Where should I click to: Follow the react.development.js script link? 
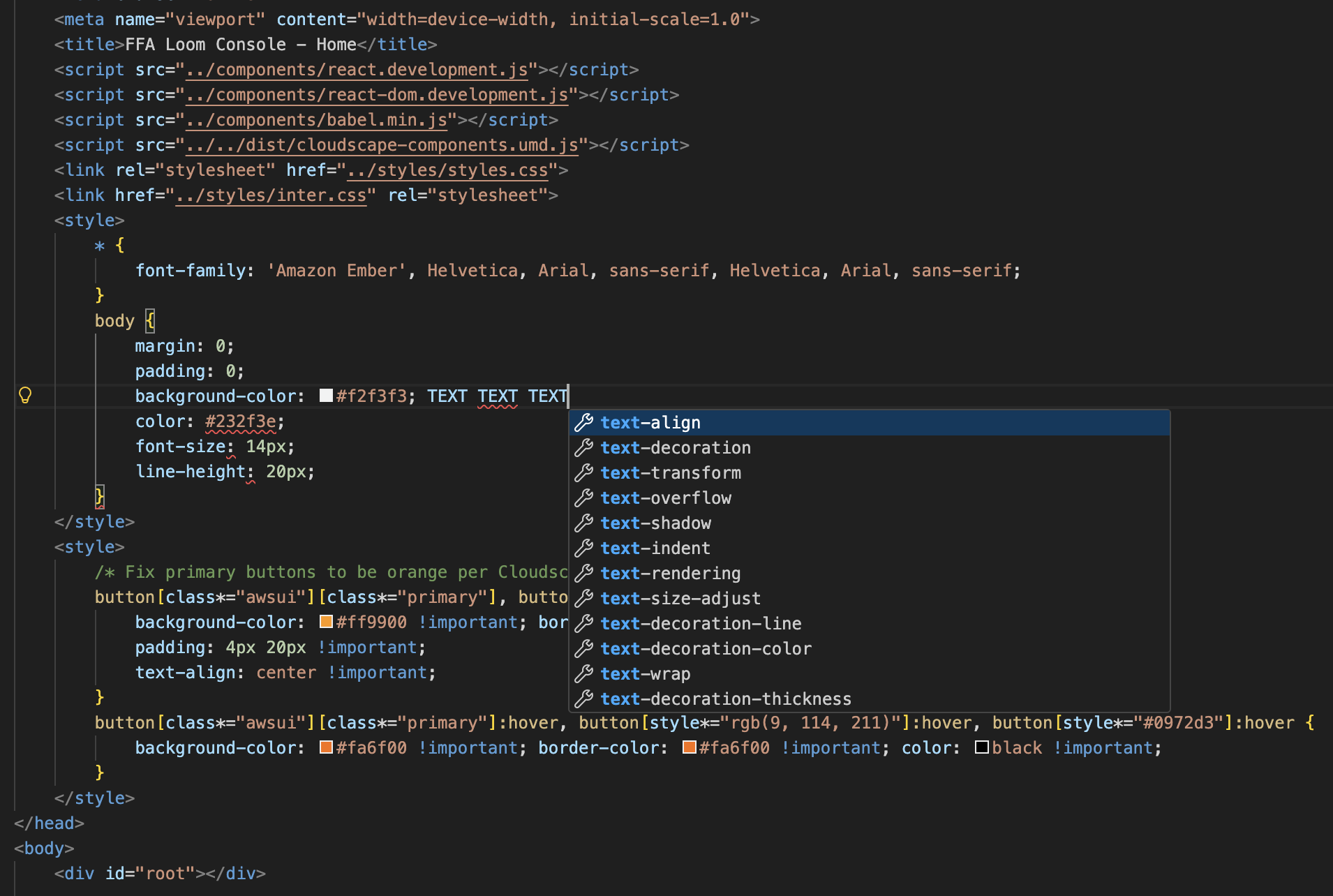(x=357, y=70)
